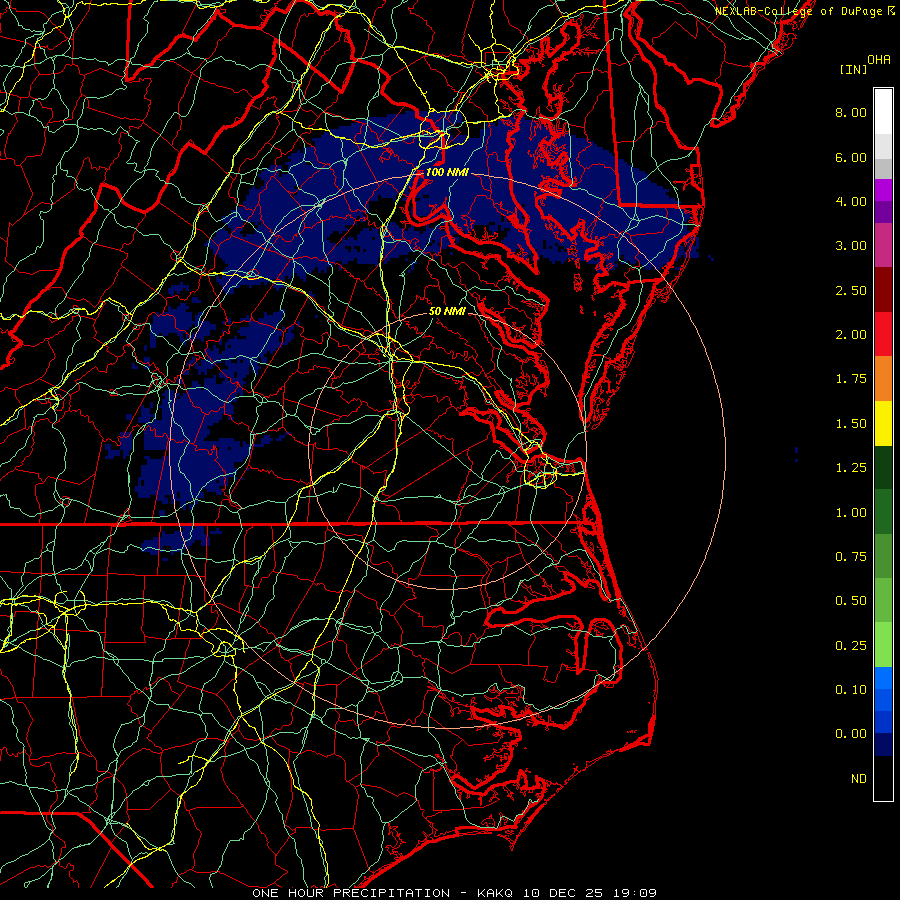Click the 0.75 inch legend label
This screenshot has width=900, height=900.
[851, 557]
